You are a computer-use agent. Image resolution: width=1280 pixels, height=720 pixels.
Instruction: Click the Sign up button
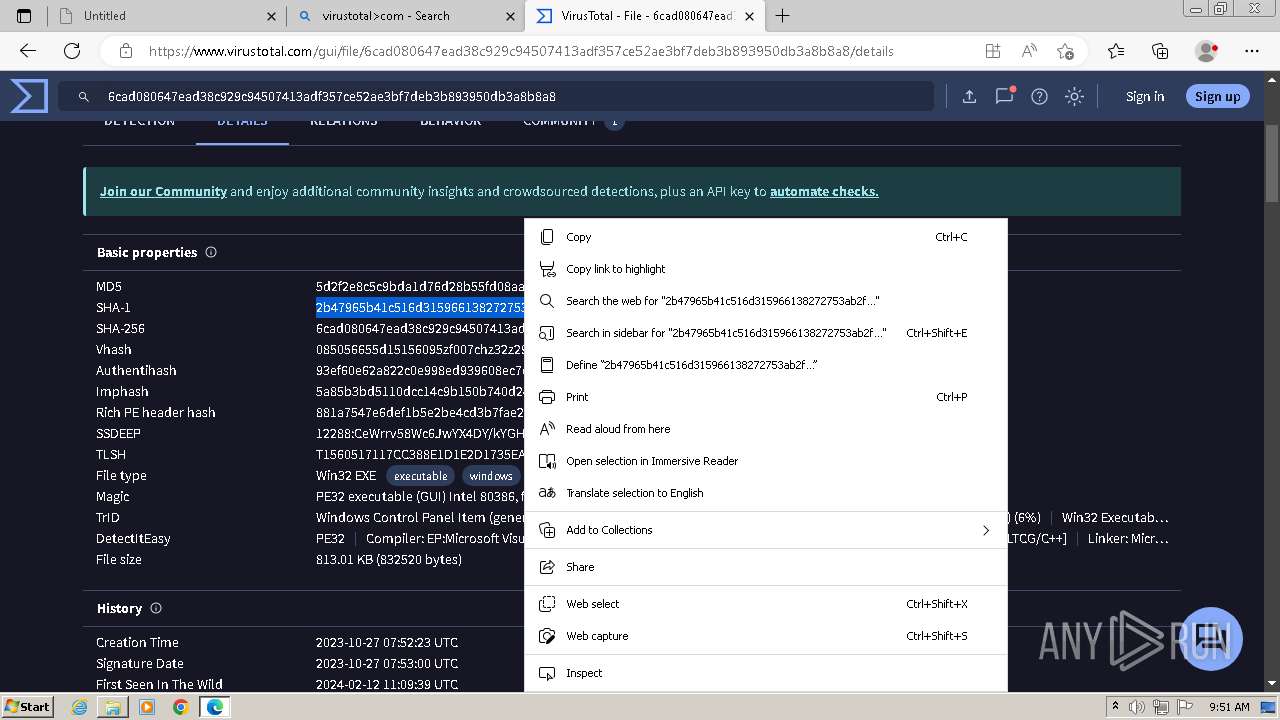(x=1217, y=96)
